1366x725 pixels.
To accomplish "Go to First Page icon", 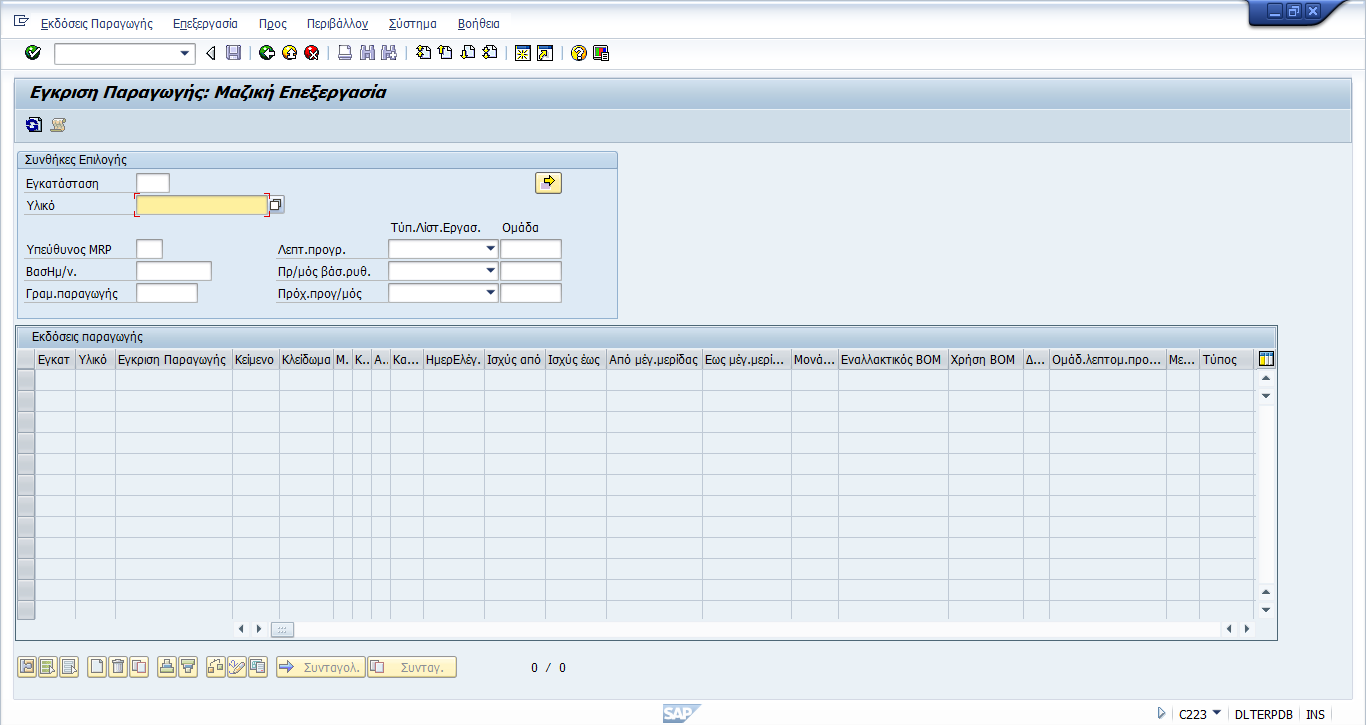I will tap(424, 53).
